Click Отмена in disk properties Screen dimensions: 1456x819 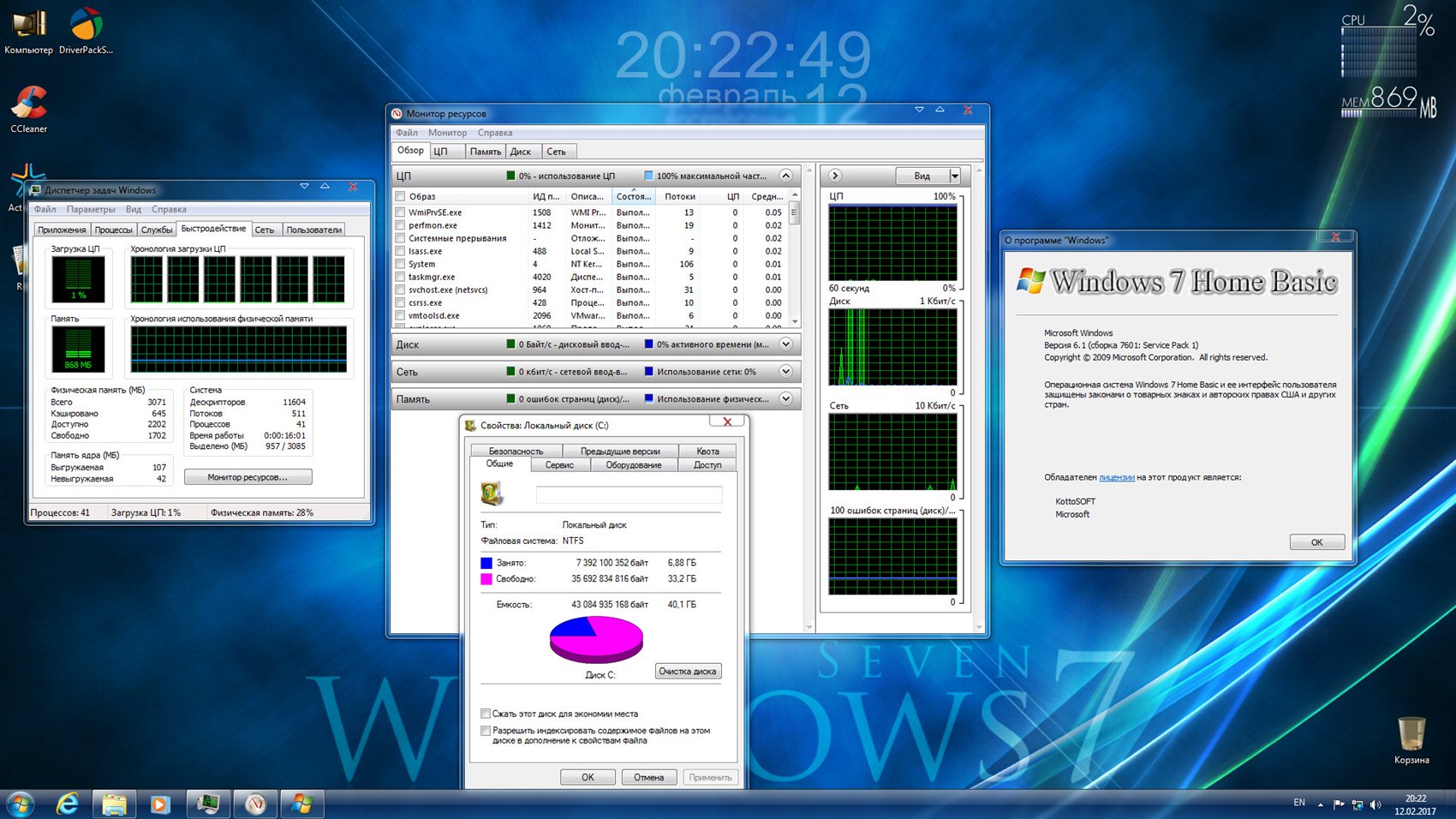click(648, 777)
